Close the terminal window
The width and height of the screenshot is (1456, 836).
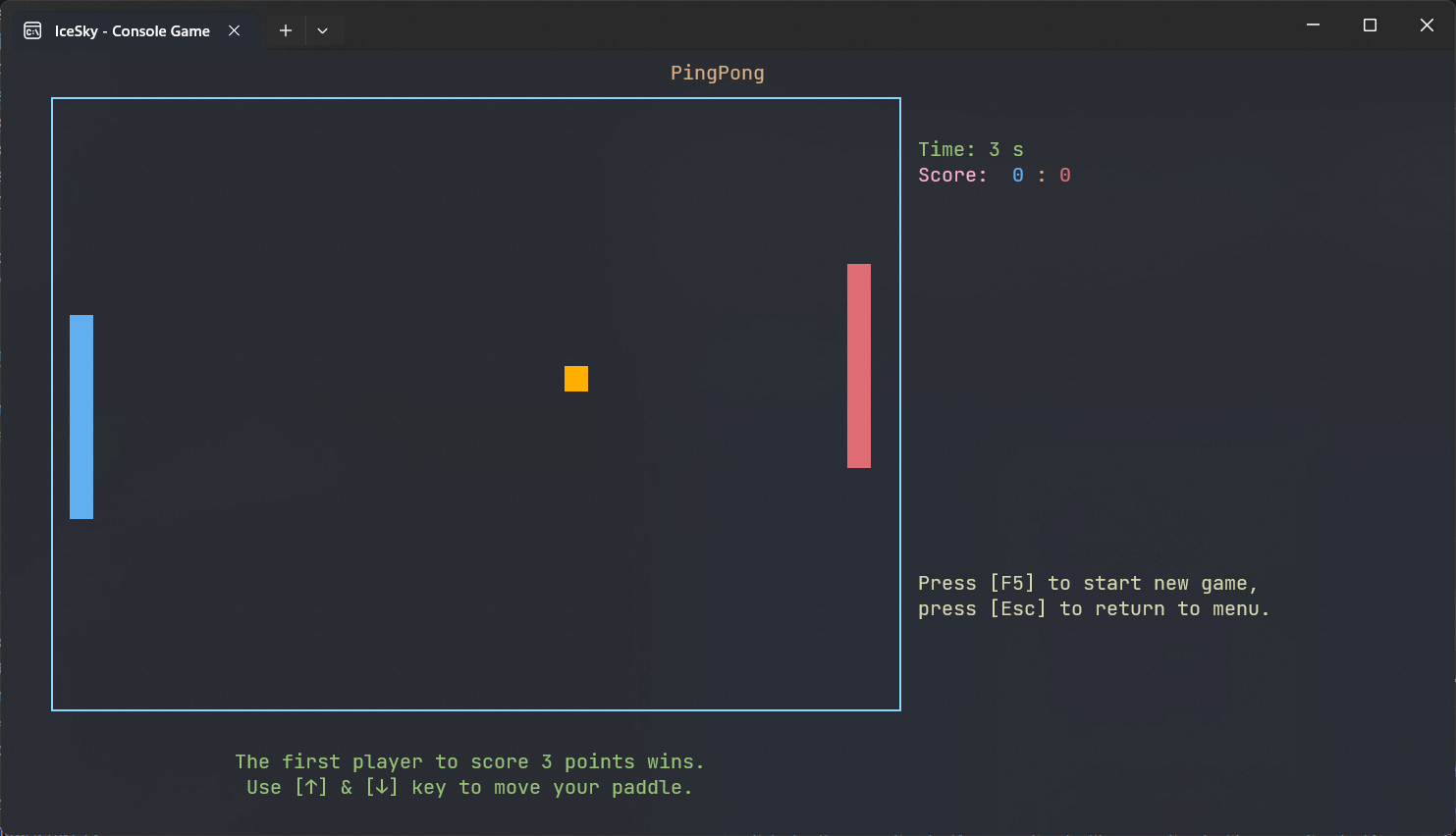(x=1427, y=25)
